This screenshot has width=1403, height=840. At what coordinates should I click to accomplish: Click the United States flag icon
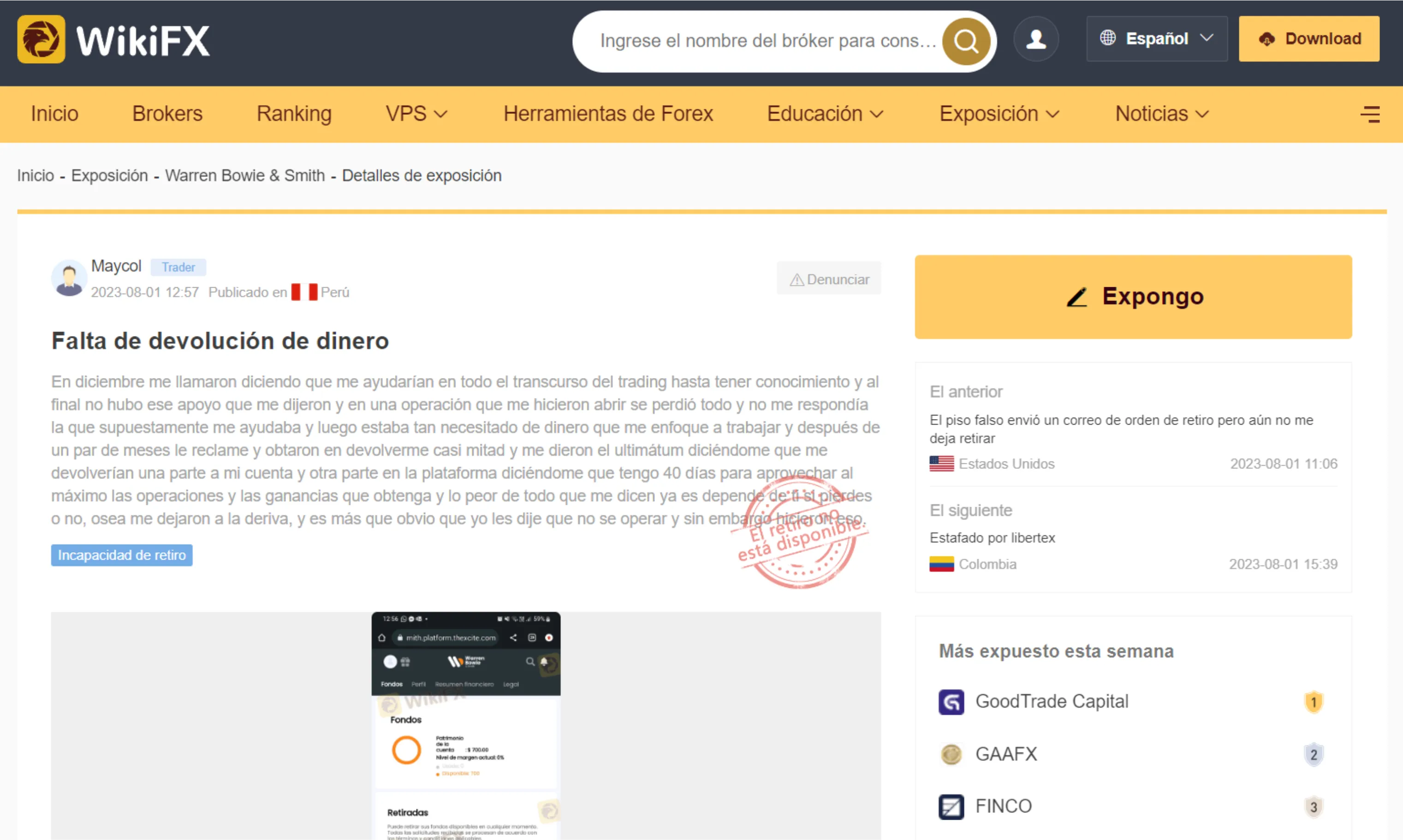(x=942, y=464)
